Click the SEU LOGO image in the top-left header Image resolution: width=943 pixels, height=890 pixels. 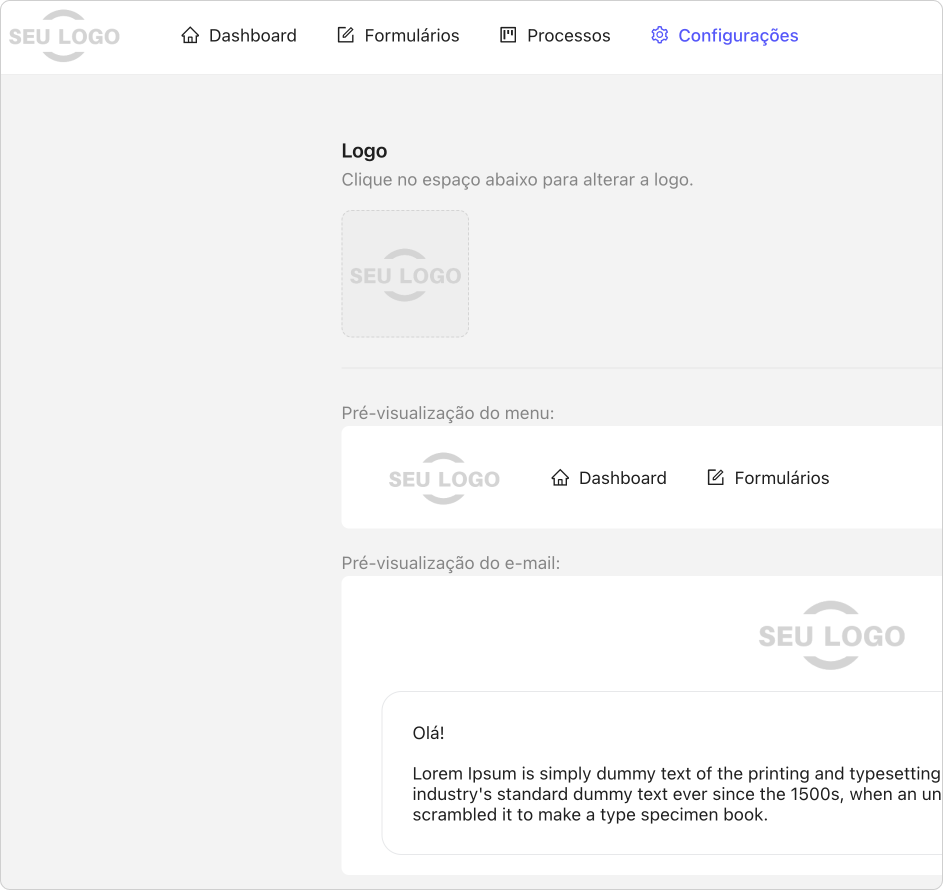click(x=64, y=37)
